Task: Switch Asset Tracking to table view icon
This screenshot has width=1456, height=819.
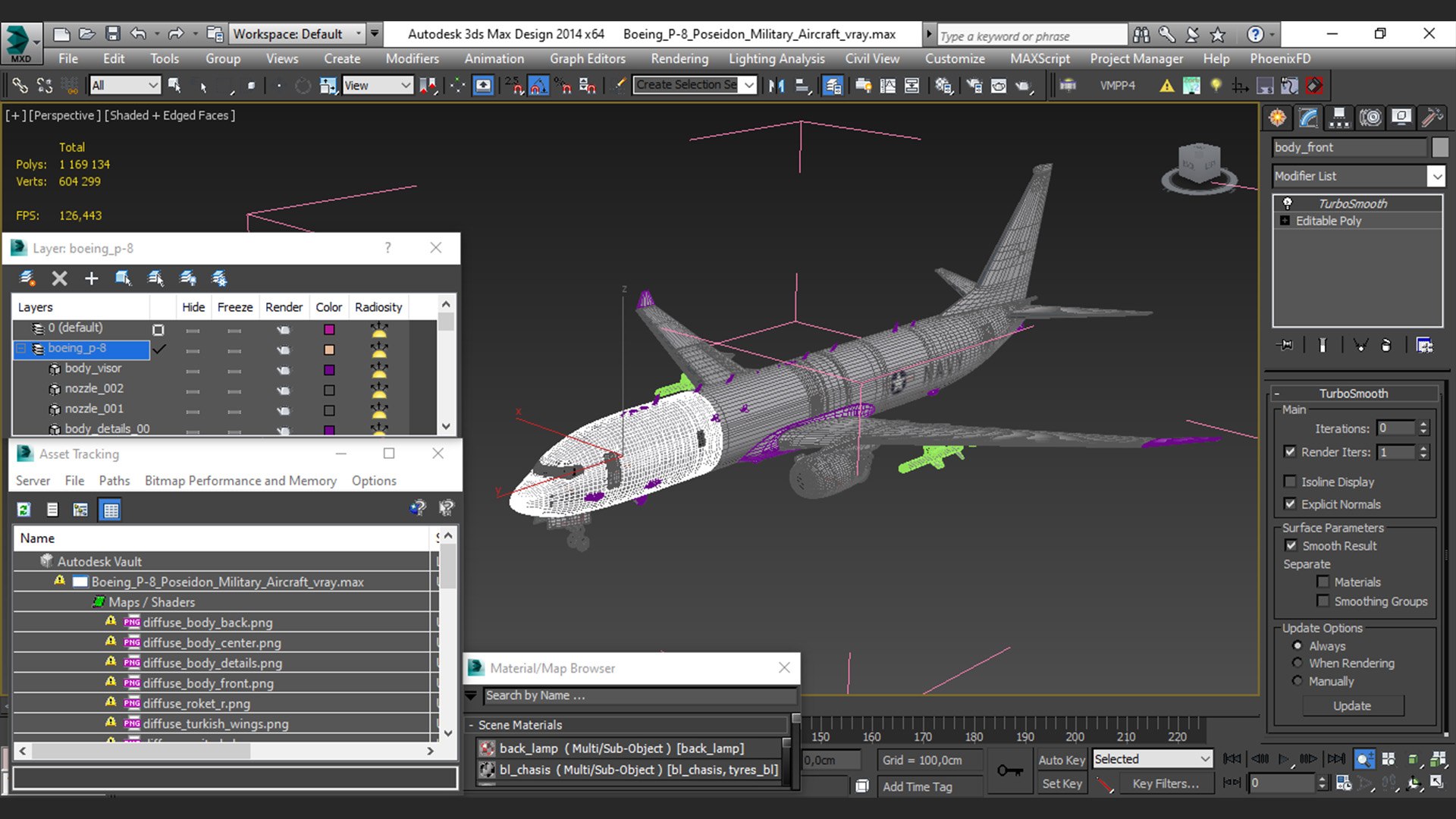Action: pos(111,510)
